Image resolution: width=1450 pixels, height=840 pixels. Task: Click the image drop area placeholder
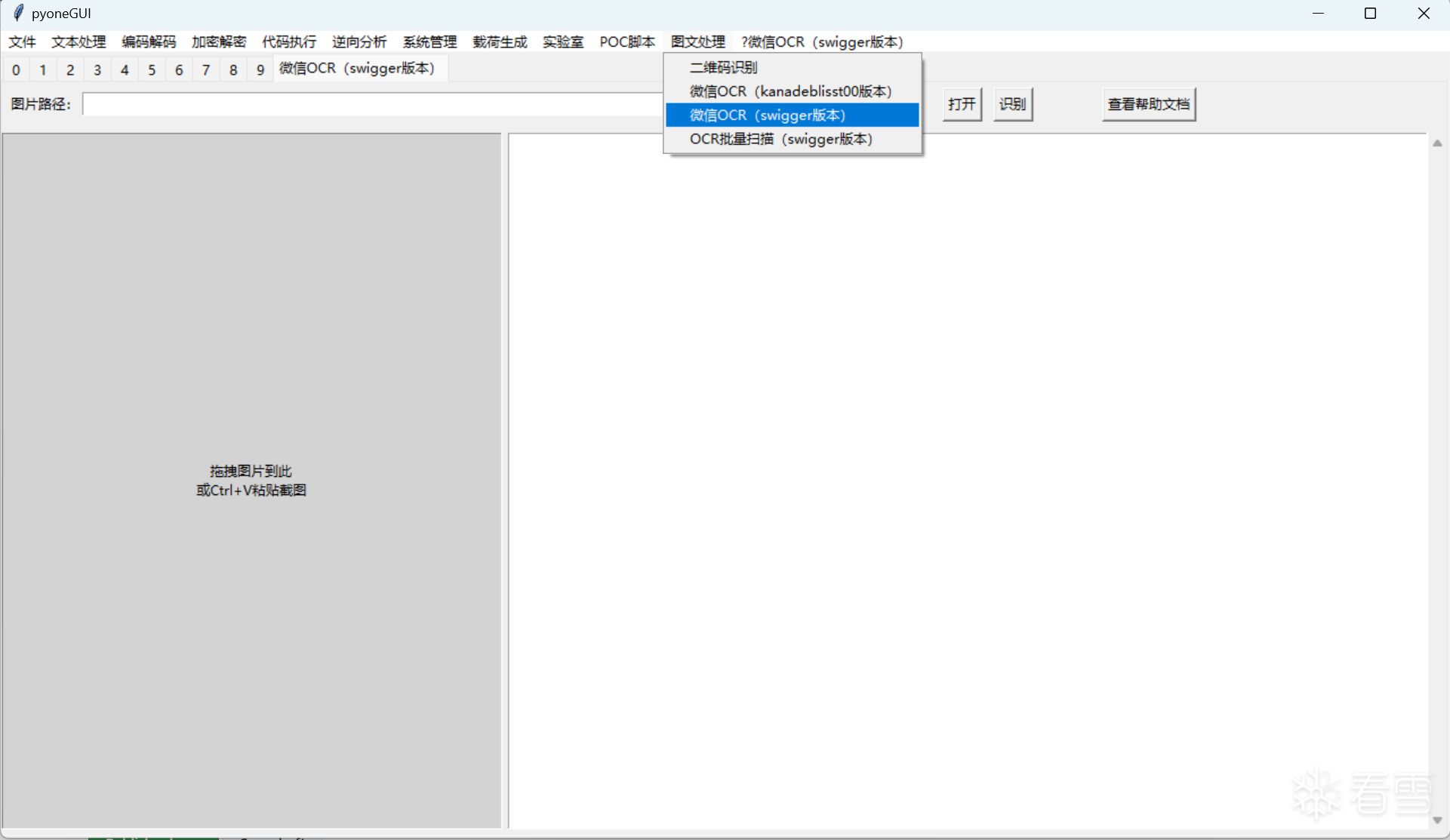251,480
